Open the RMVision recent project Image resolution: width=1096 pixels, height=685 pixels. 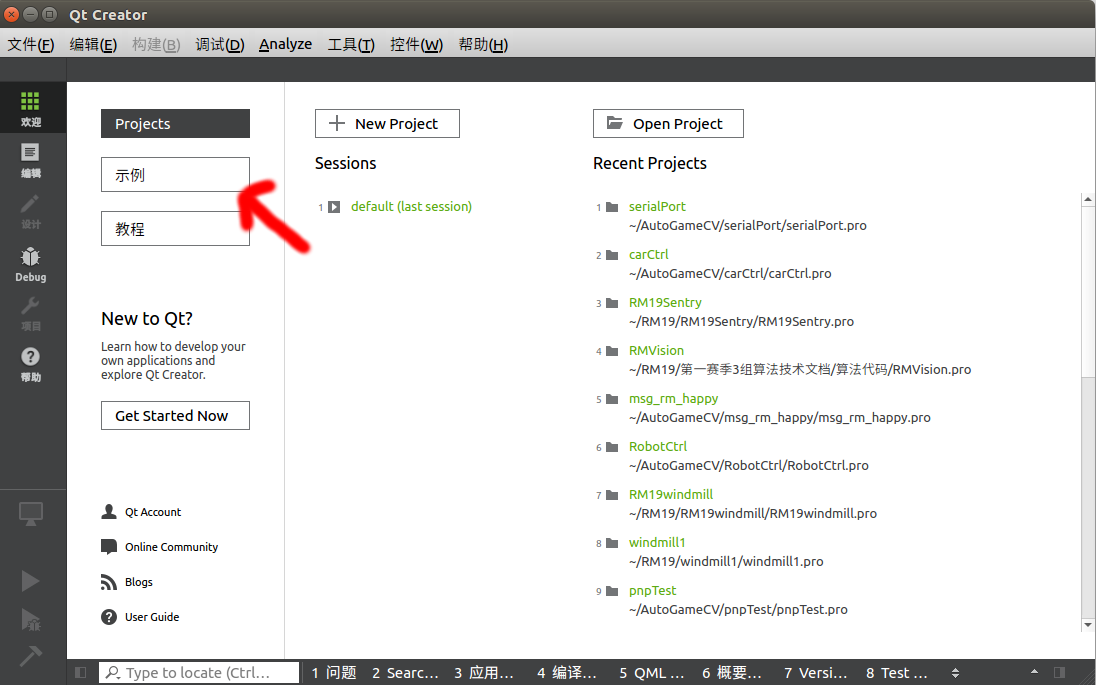coord(656,350)
